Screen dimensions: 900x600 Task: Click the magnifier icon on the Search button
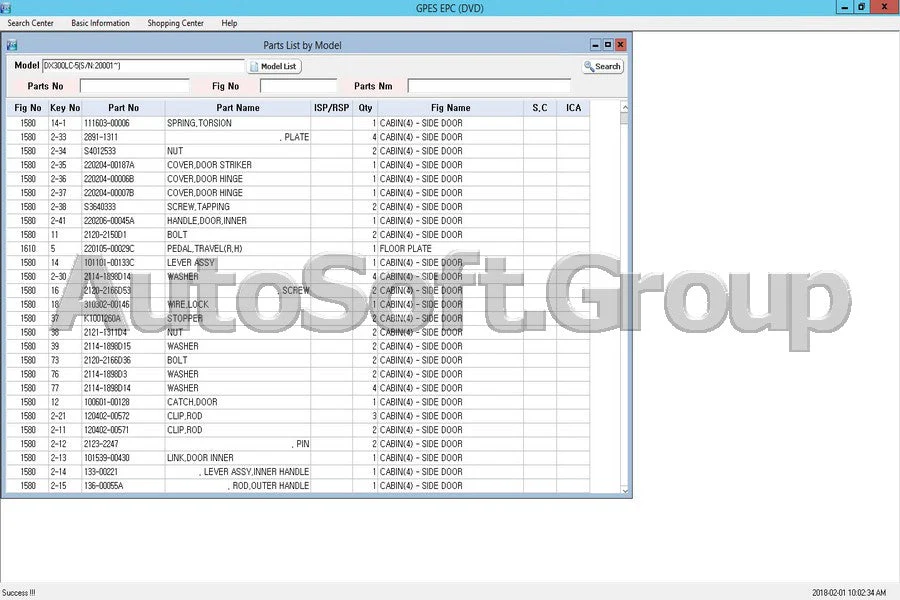pos(590,66)
